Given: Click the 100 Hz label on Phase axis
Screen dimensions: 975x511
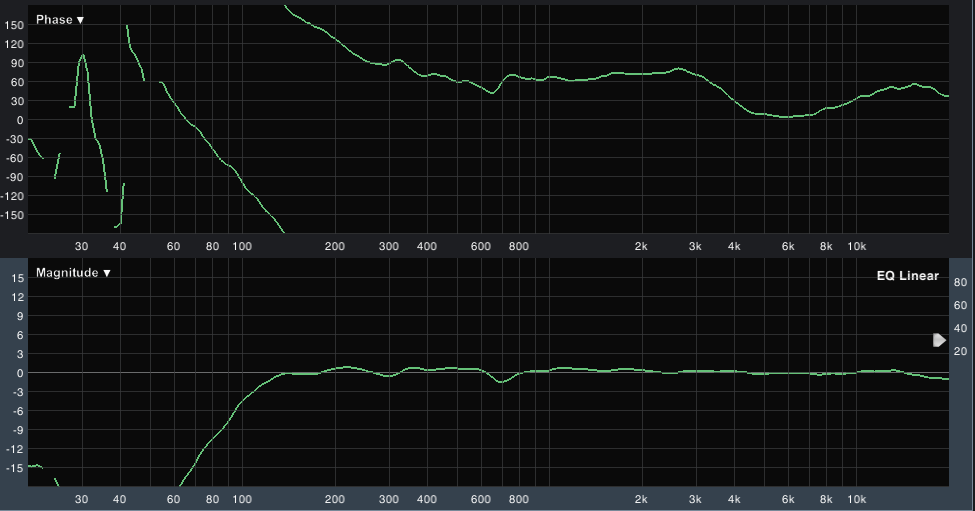Looking at the screenshot, I should point(242,246).
